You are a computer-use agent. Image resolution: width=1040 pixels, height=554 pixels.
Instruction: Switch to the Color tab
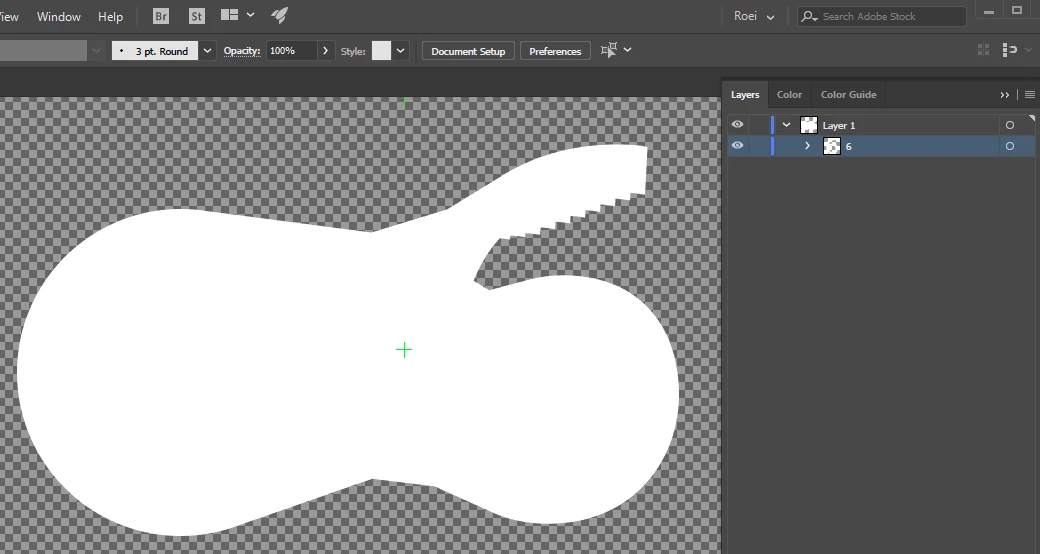click(x=789, y=94)
